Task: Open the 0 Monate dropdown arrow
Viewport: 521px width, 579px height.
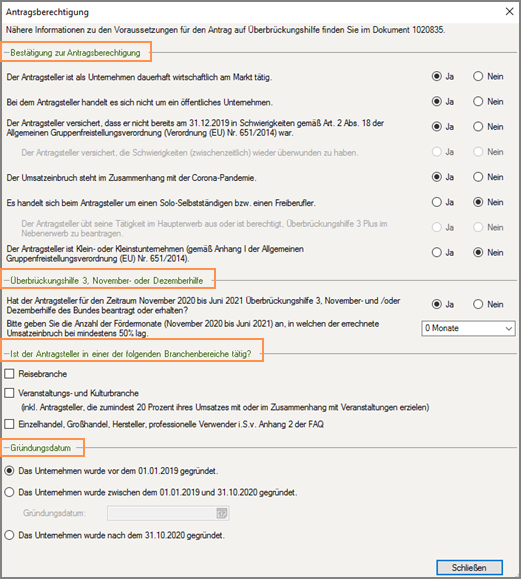Action: [509, 328]
